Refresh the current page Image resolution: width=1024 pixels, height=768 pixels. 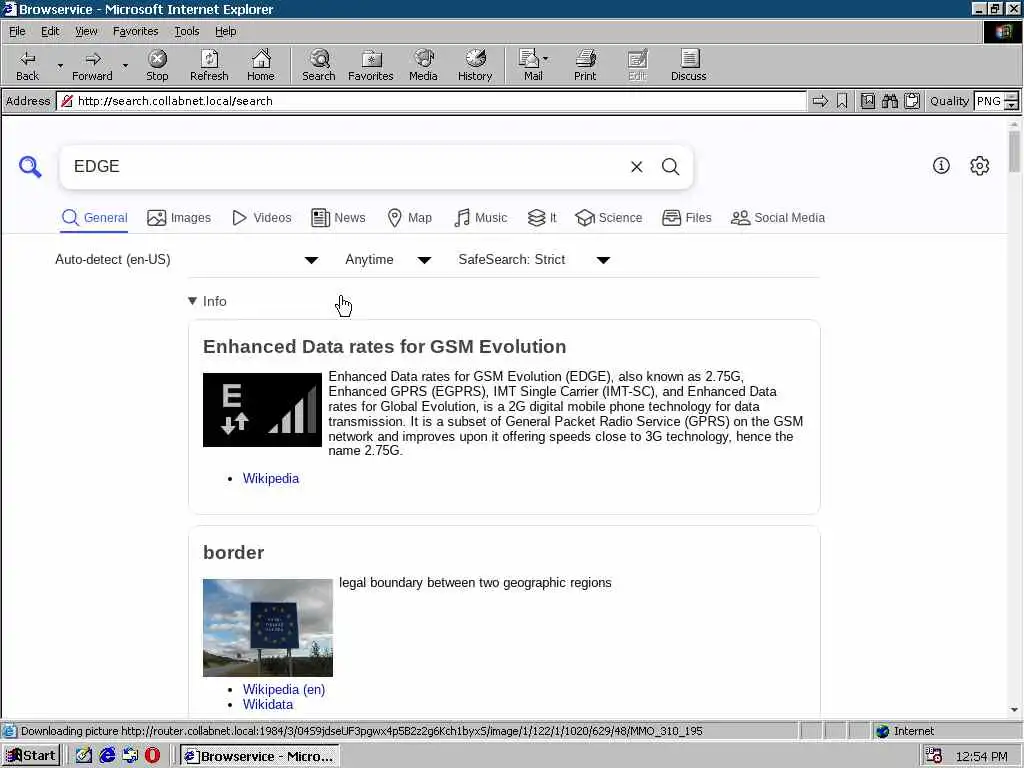209,65
